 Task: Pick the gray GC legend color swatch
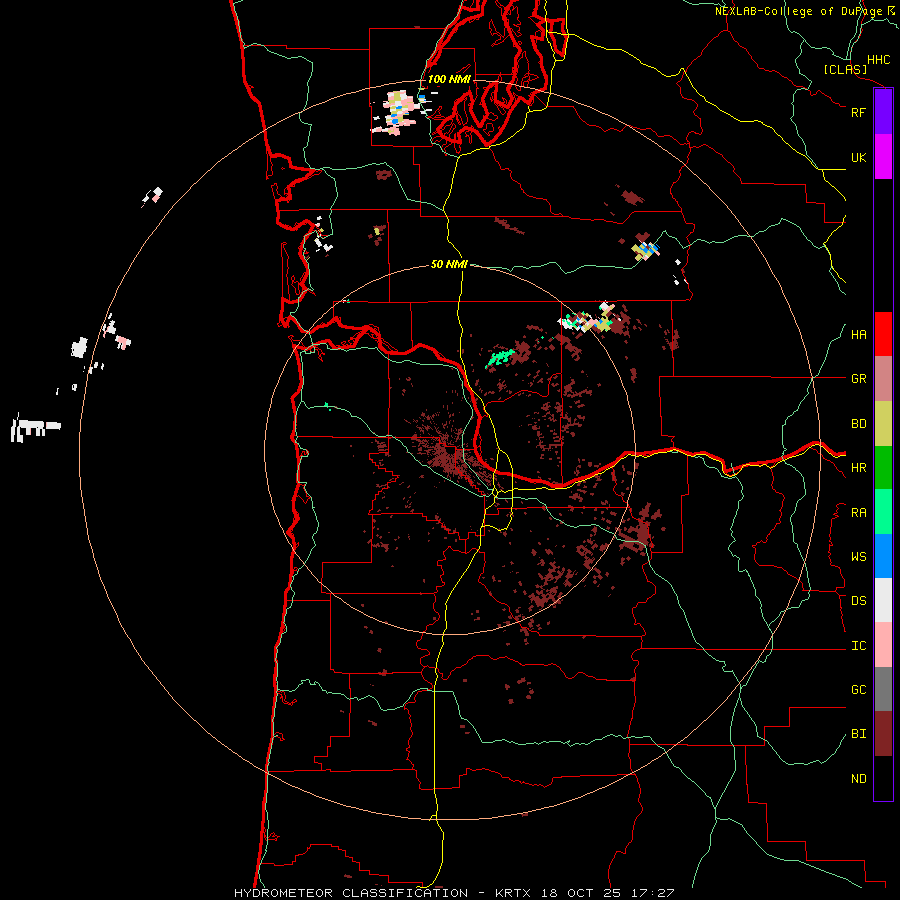click(x=883, y=689)
